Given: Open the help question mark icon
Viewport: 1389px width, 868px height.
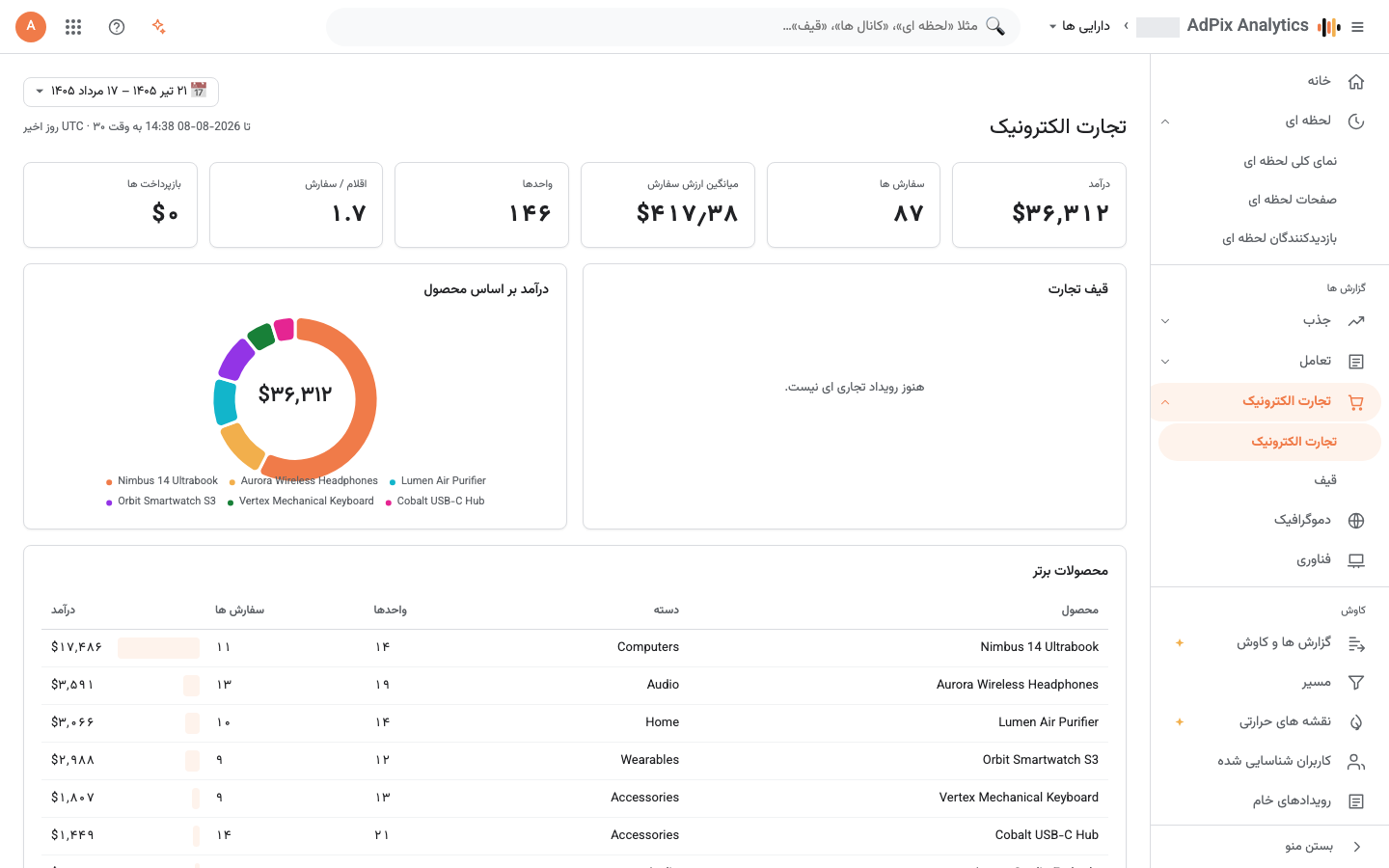Looking at the screenshot, I should pos(117,27).
